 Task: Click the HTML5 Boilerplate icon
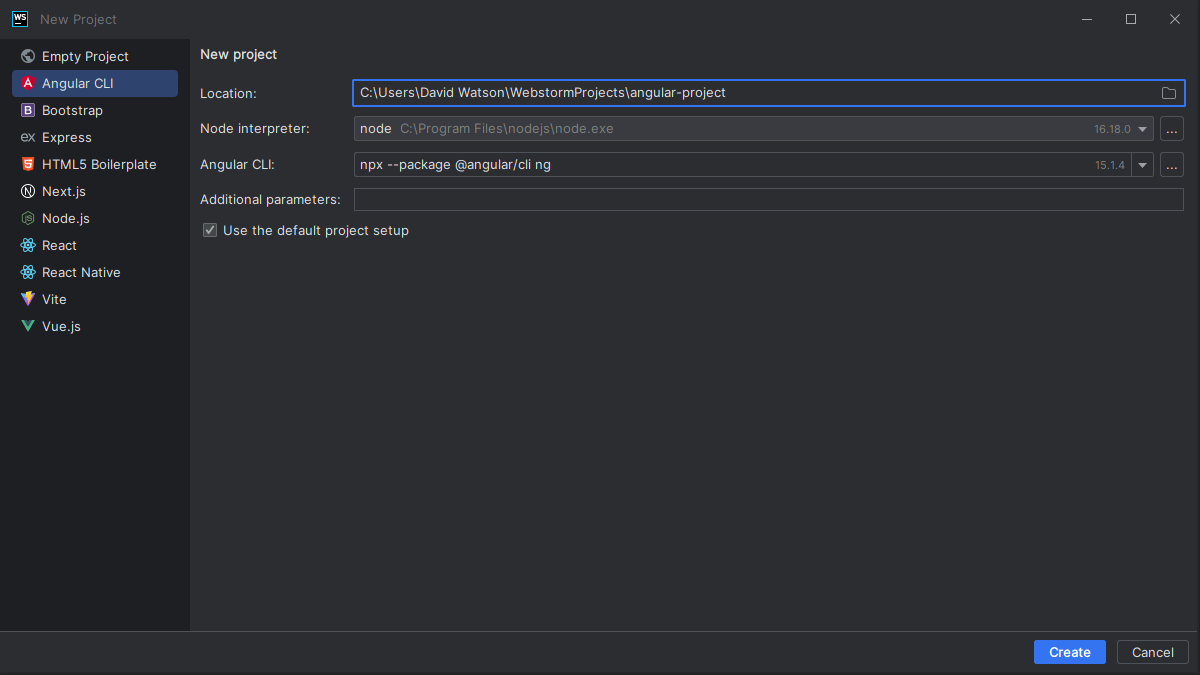tap(27, 164)
